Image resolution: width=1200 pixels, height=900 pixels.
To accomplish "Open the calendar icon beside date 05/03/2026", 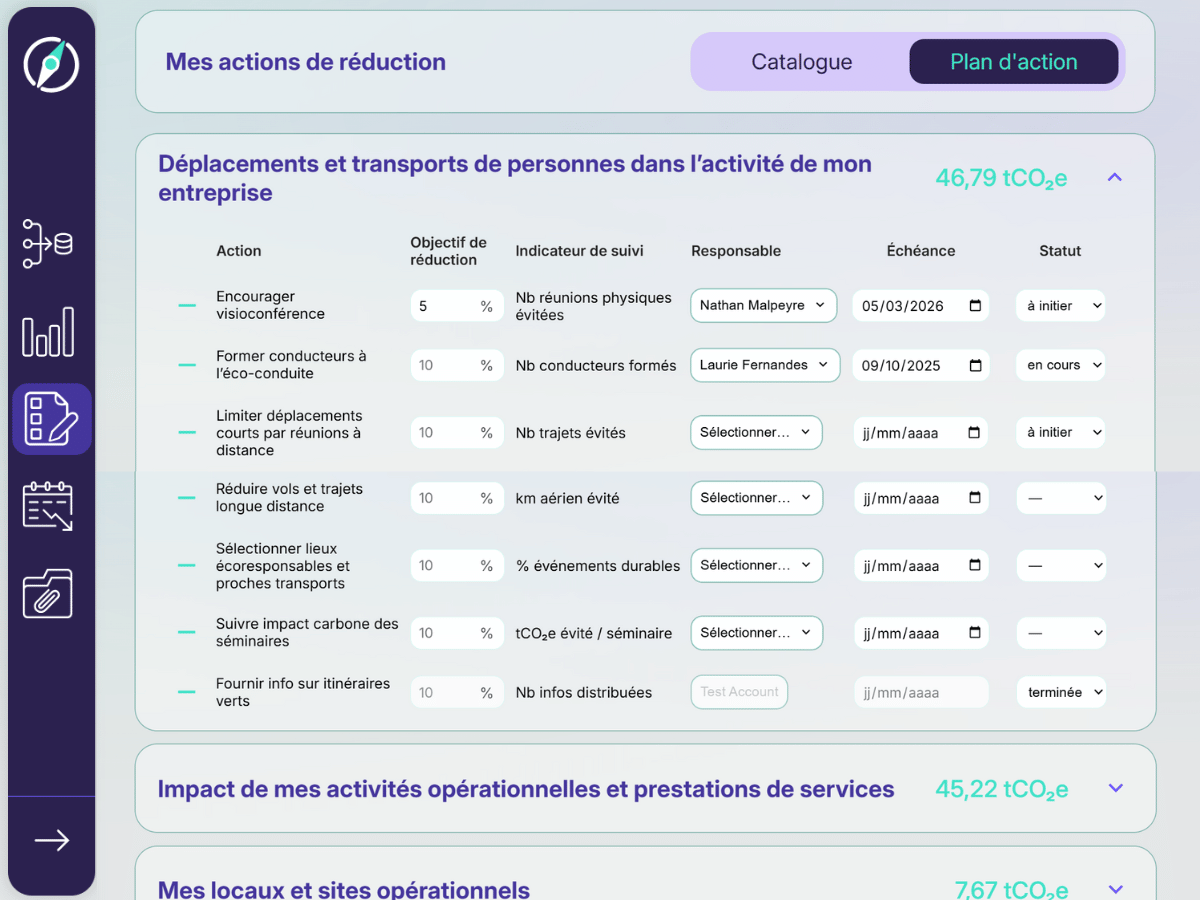I will [x=976, y=305].
